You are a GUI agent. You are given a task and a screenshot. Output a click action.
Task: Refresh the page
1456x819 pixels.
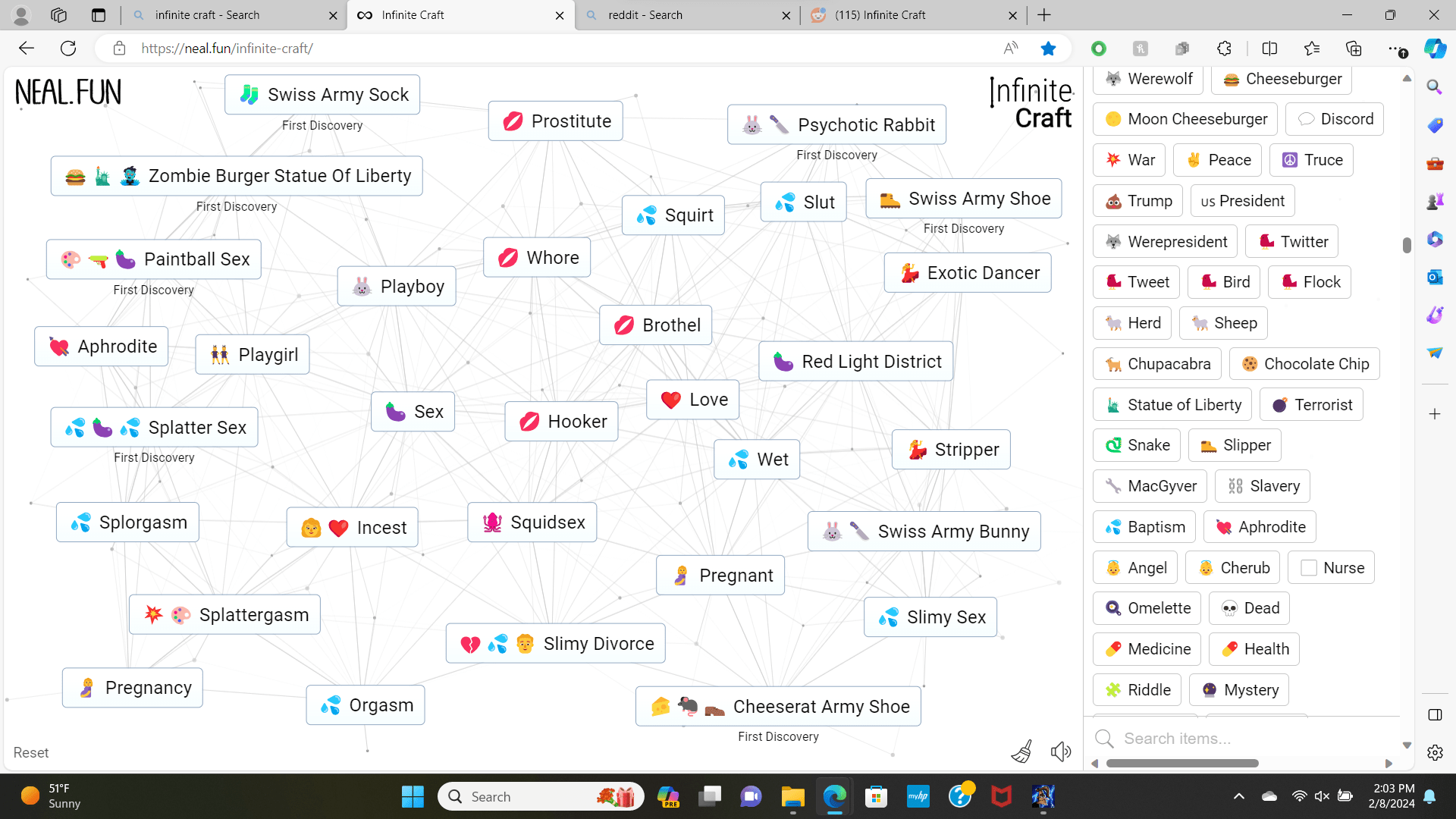tap(68, 49)
